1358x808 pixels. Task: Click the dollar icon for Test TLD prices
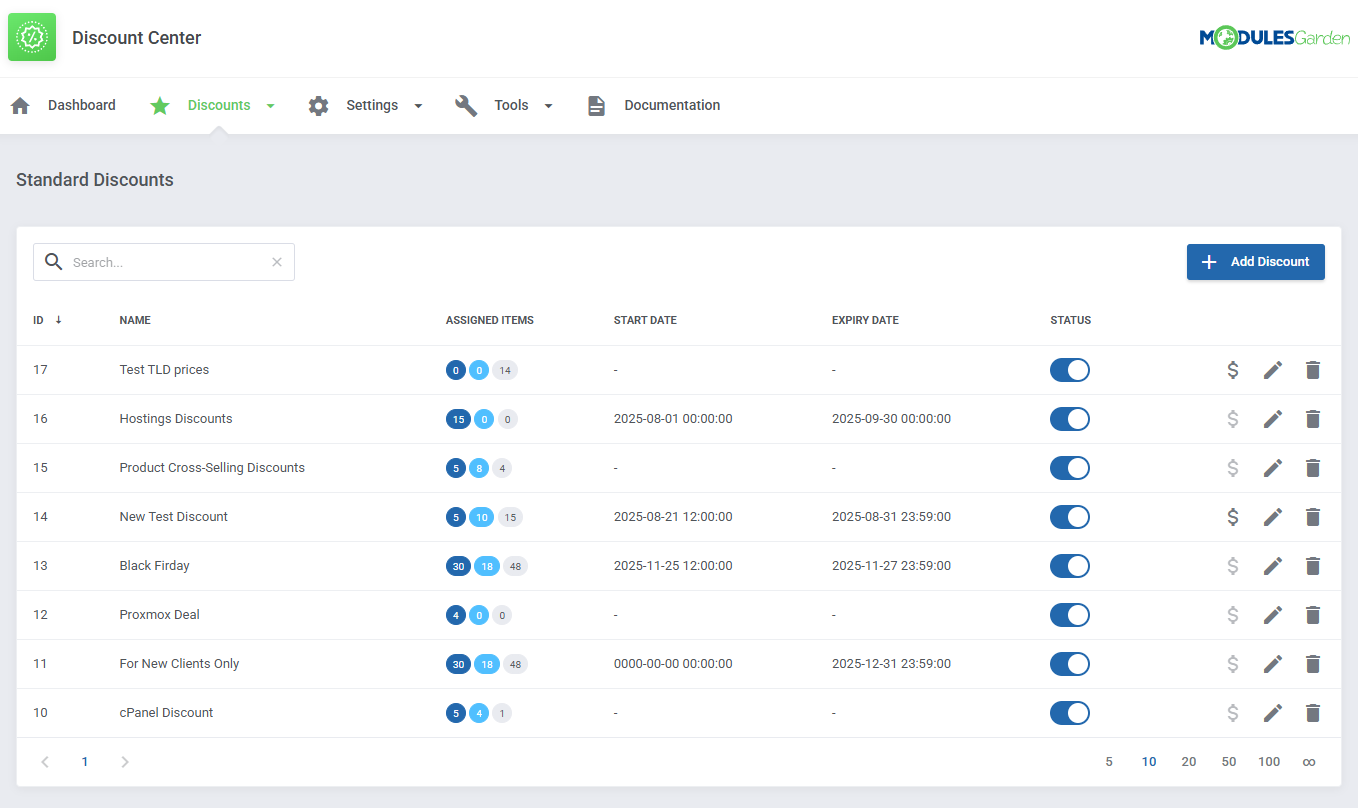pyautogui.click(x=1233, y=370)
